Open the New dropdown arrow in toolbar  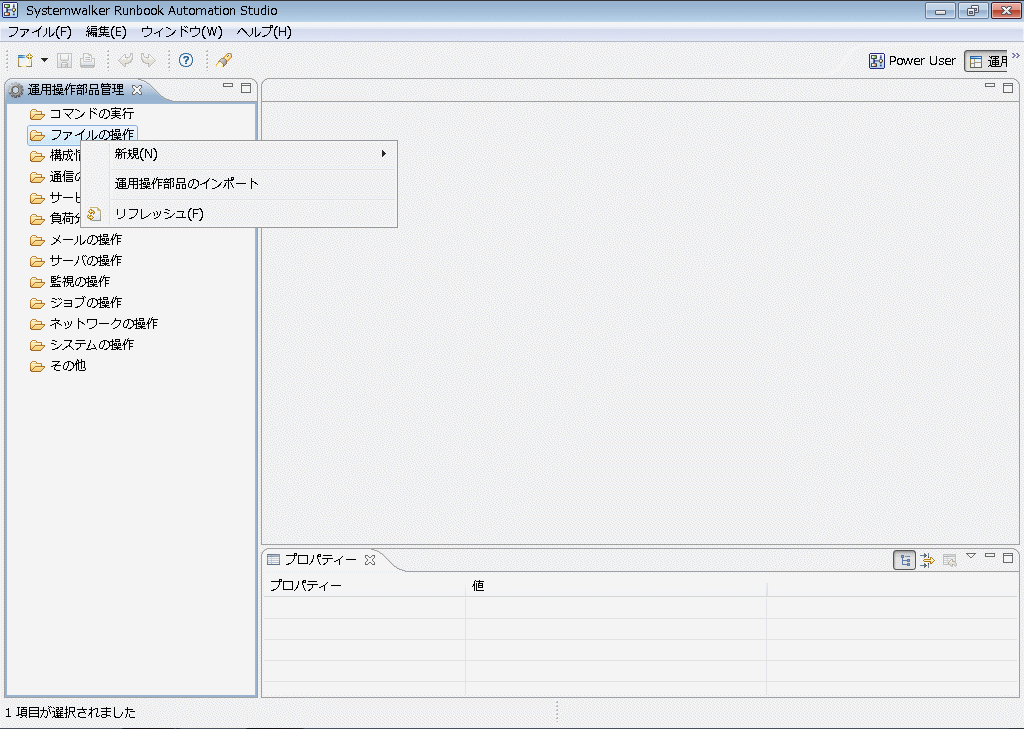coord(44,60)
